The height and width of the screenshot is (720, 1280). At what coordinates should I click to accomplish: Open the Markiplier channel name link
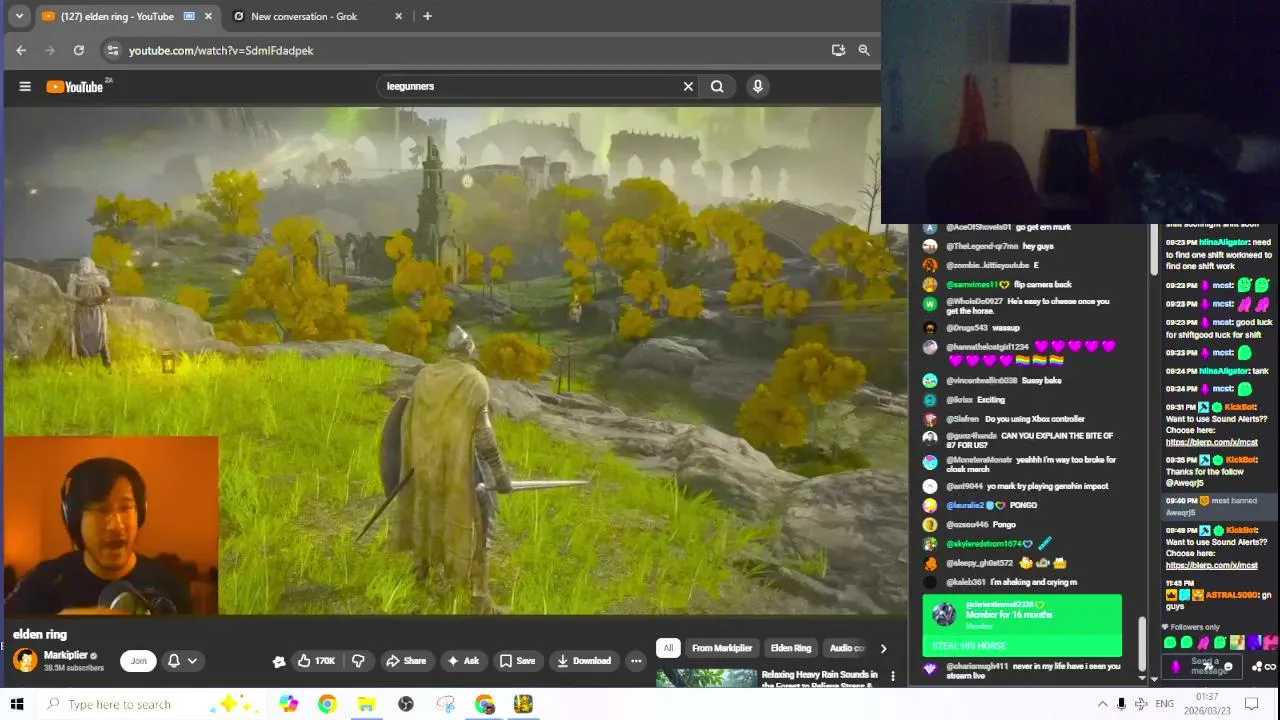pyautogui.click(x=65, y=655)
